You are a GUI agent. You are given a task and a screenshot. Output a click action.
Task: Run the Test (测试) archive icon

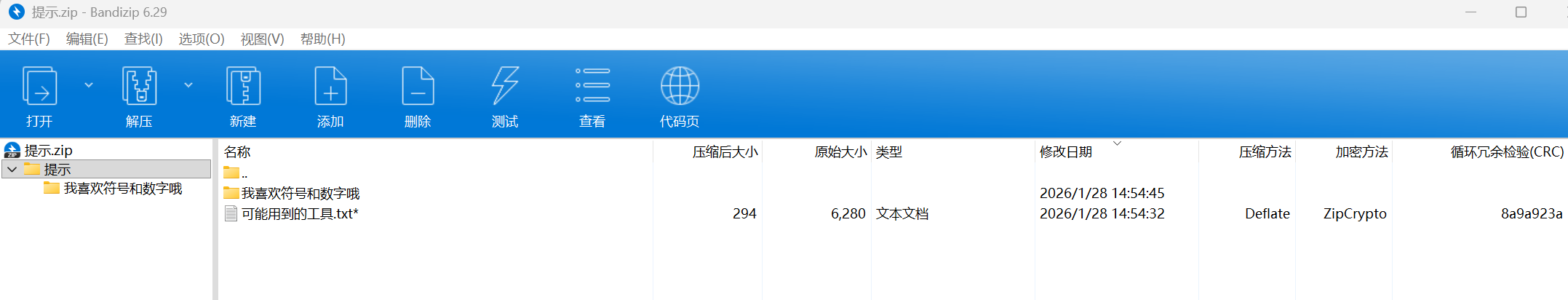505,87
